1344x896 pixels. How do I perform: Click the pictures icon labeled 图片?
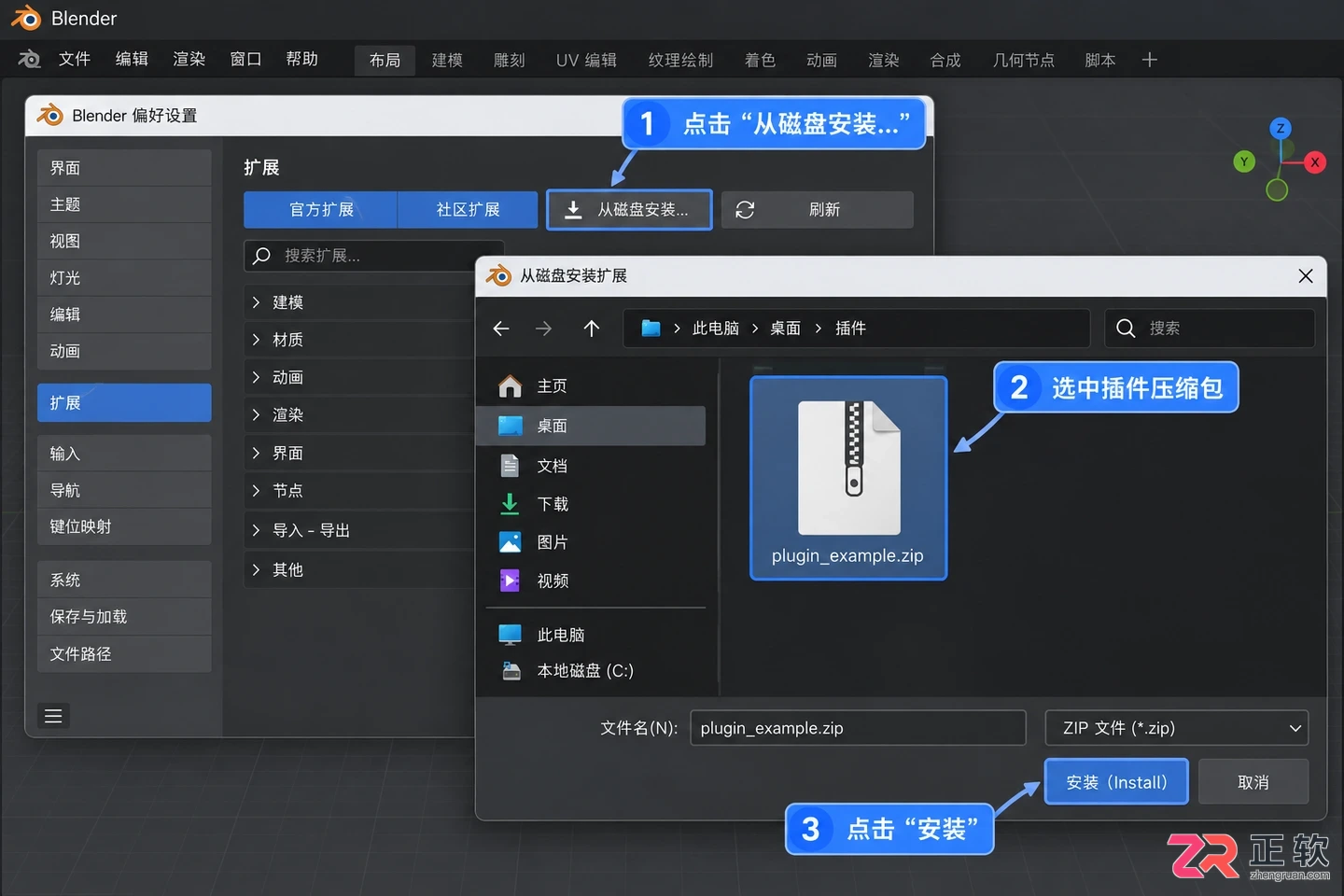(510, 542)
